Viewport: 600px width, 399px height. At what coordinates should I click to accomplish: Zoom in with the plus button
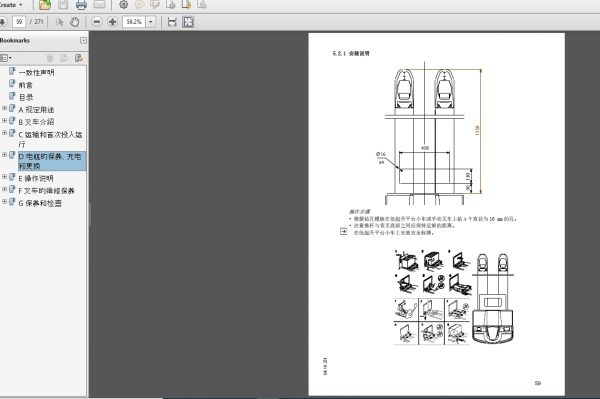(x=112, y=22)
